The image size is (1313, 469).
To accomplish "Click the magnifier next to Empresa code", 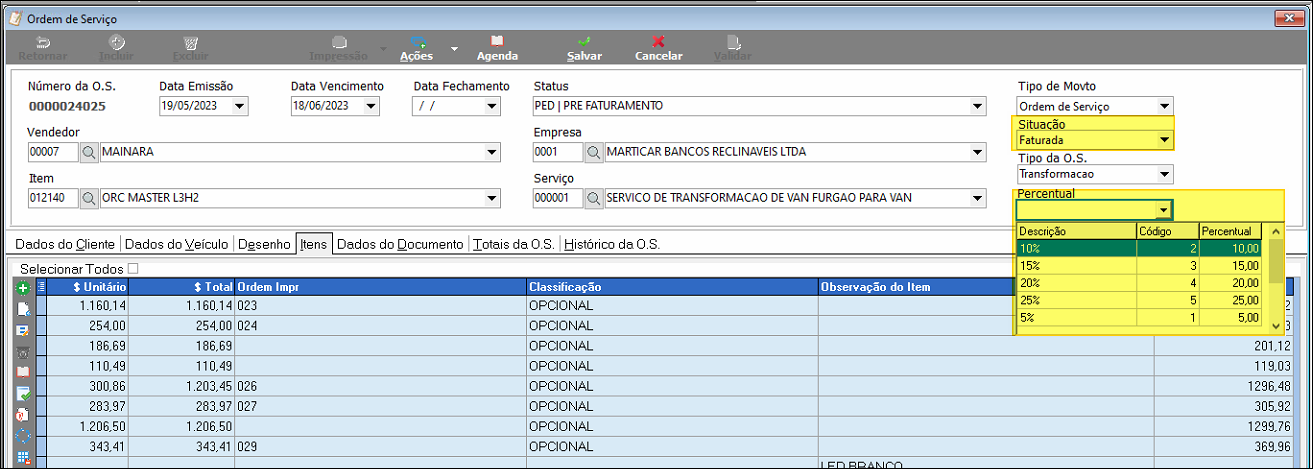I will click(x=594, y=152).
